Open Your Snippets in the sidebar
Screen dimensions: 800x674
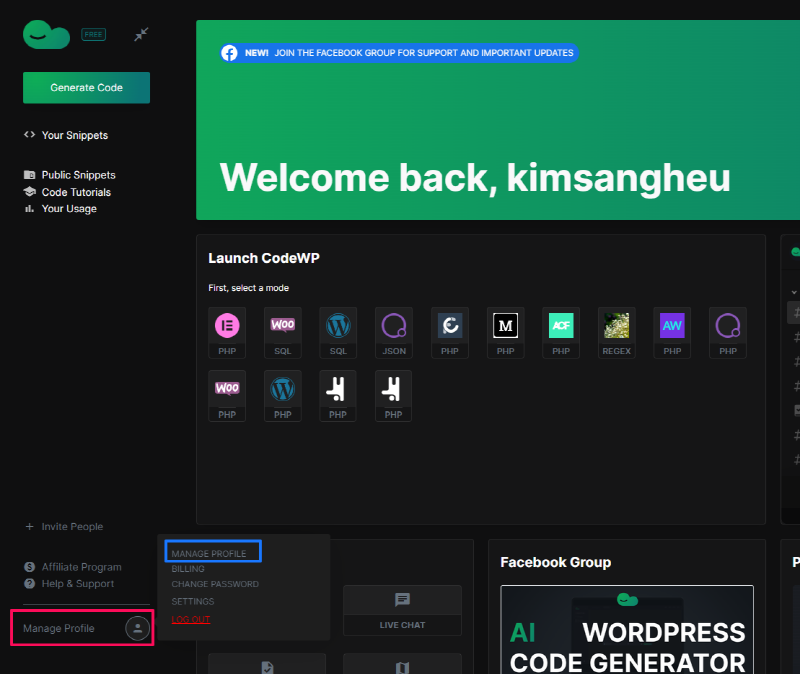[74, 135]
